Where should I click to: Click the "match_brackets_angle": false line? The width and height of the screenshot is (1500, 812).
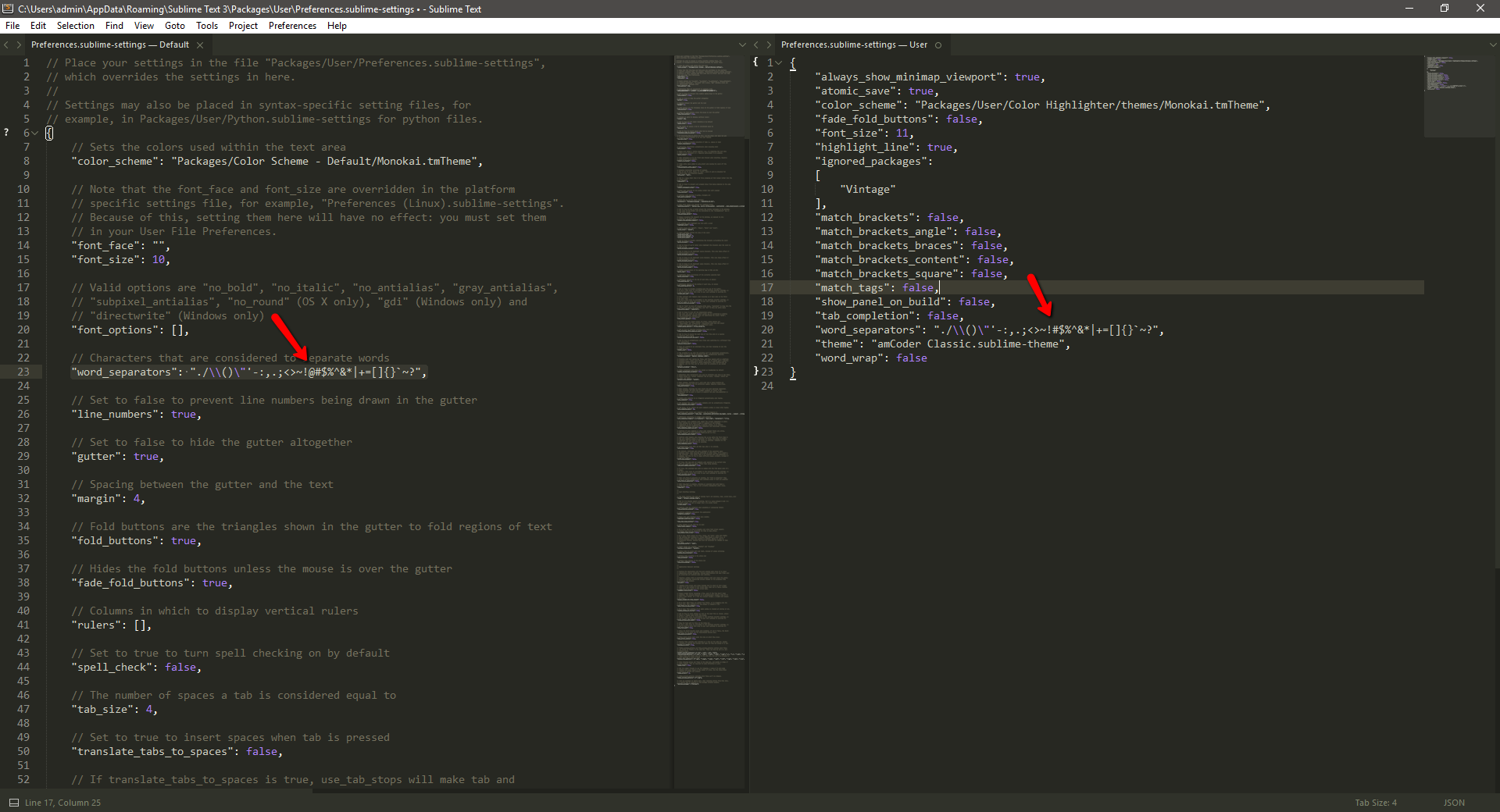pos(908,232)
